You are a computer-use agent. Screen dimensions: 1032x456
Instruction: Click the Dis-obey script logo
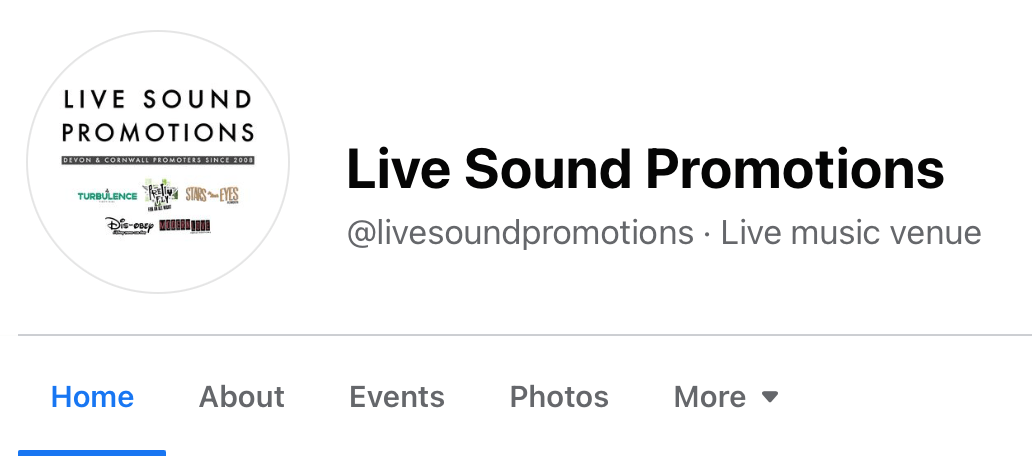(129, 226)
